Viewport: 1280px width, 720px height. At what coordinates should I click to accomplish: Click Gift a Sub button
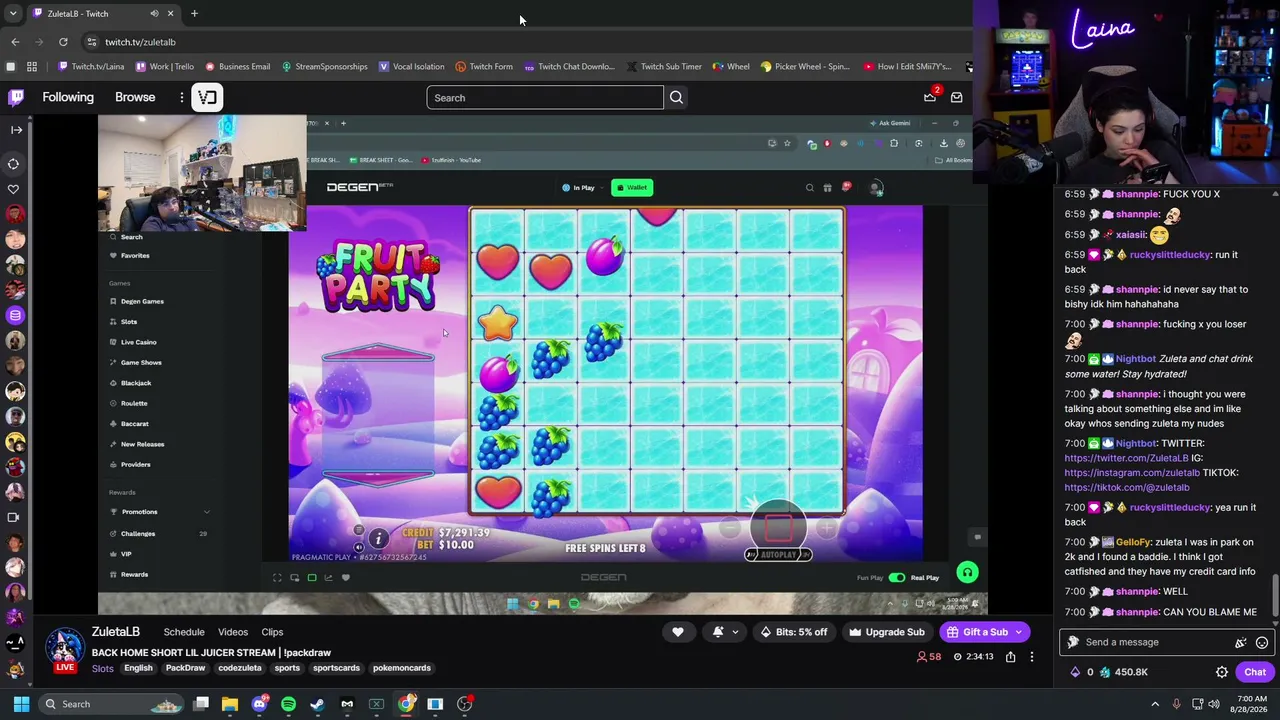pos(984,632)
